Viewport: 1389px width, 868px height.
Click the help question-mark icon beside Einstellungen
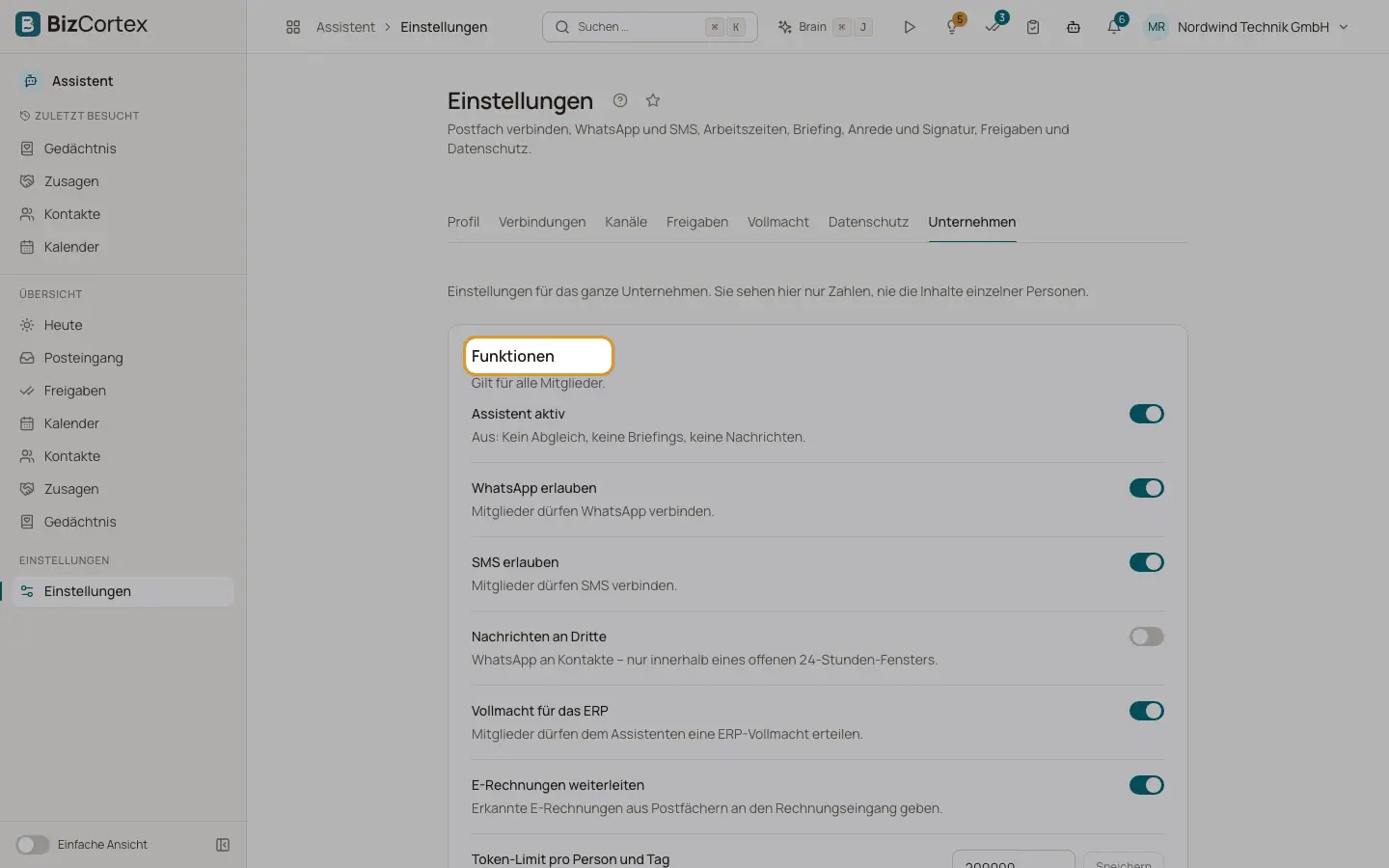(x=620, y=100)
